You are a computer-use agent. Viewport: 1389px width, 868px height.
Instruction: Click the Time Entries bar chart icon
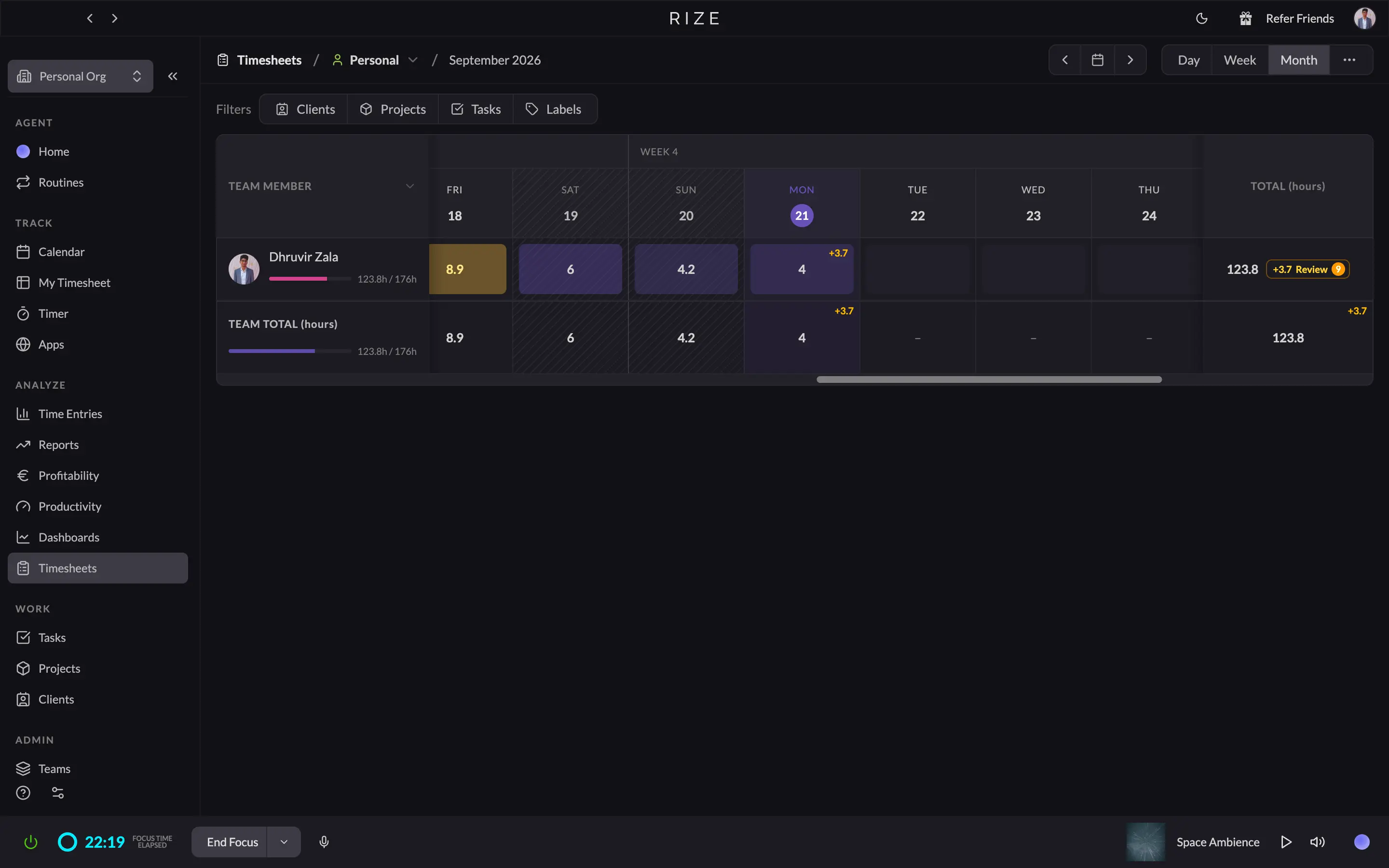[23, 414]
